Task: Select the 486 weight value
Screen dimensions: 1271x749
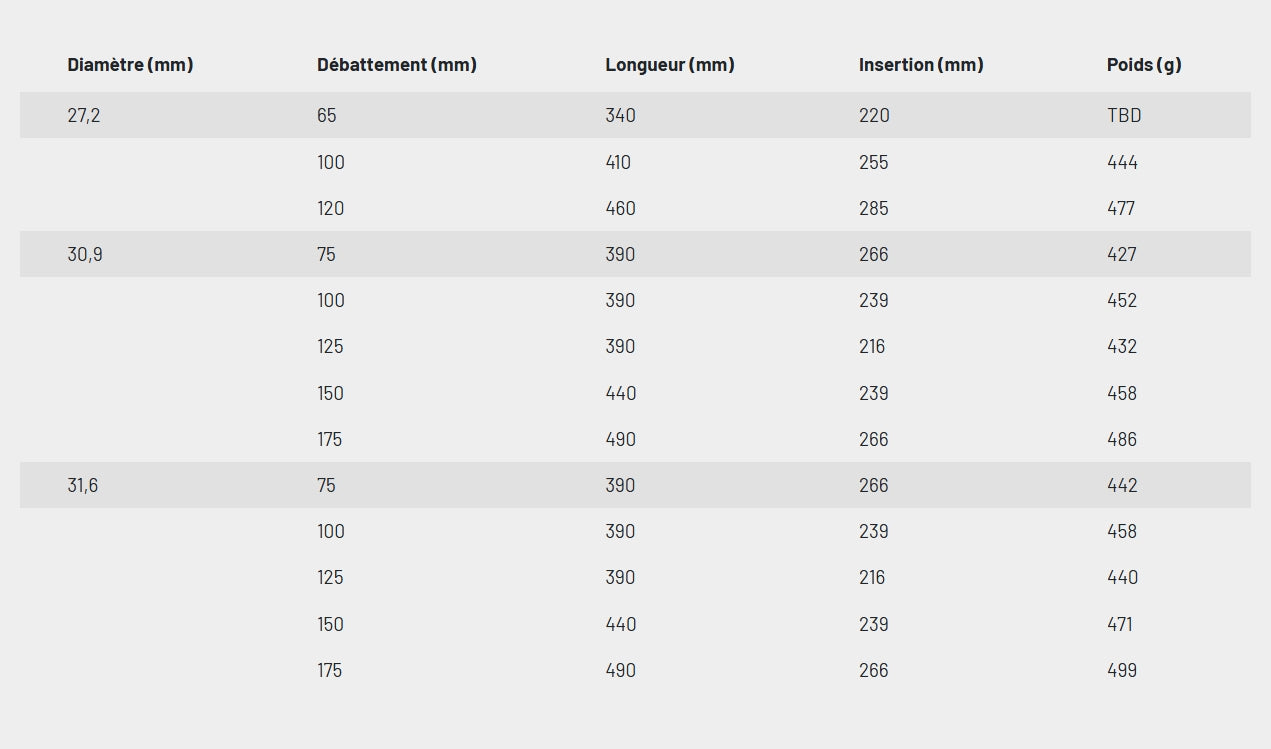Action: [x=1122, y=440]
